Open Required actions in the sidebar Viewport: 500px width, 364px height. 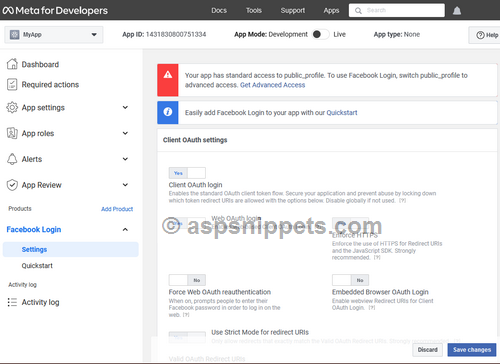(50, 85)
